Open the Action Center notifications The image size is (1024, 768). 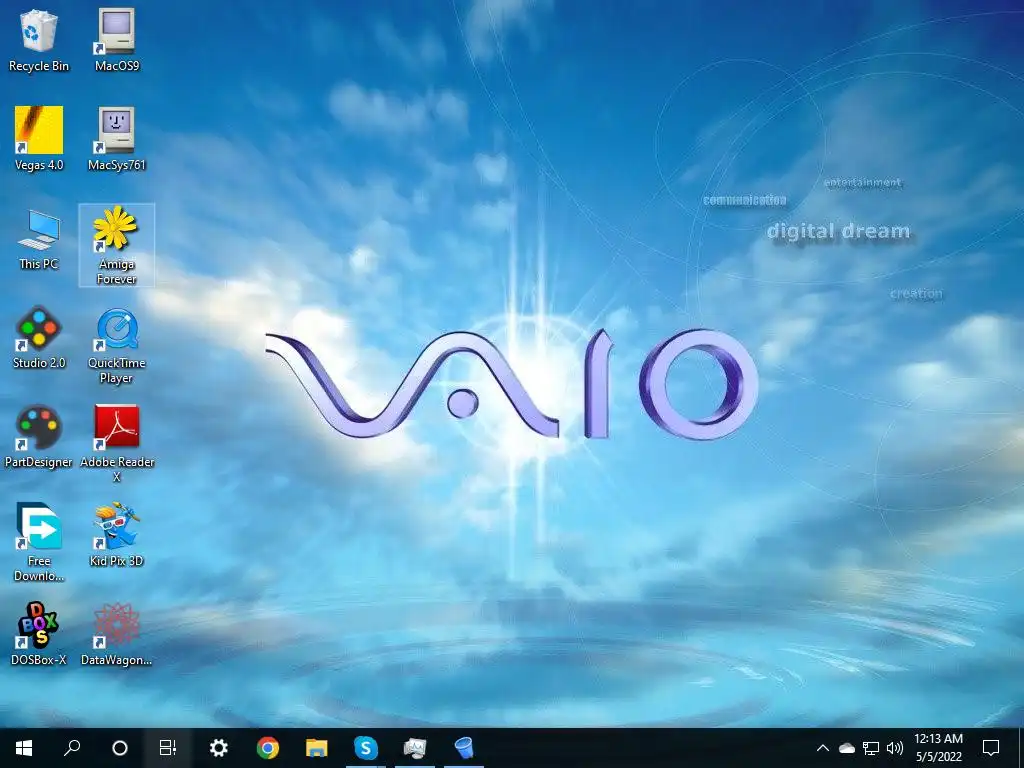pyautogui.click(x=991, y=748)
